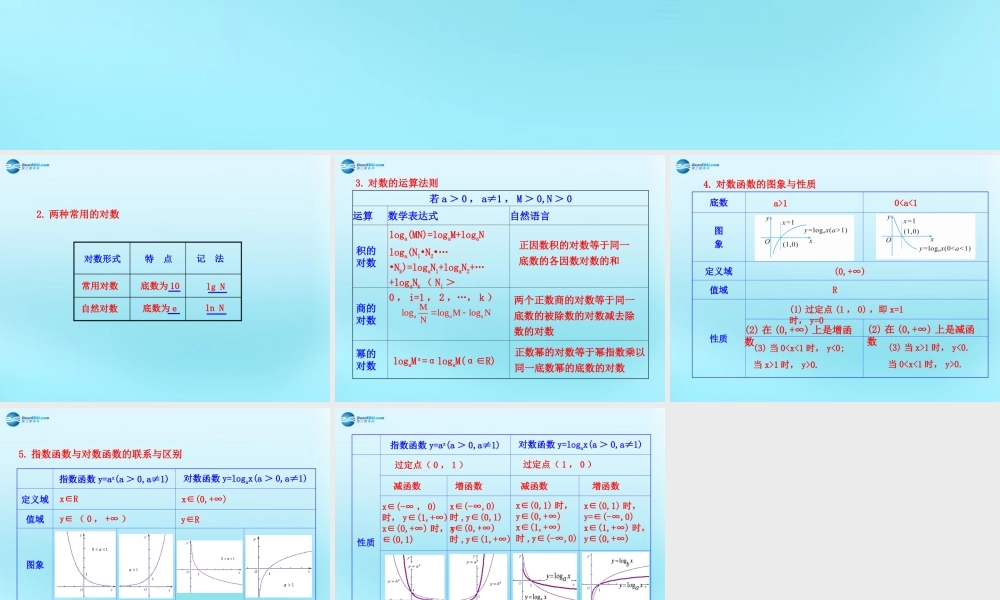
Task: Select the a>1 logarithm graph image
Action: coord(804,237)
